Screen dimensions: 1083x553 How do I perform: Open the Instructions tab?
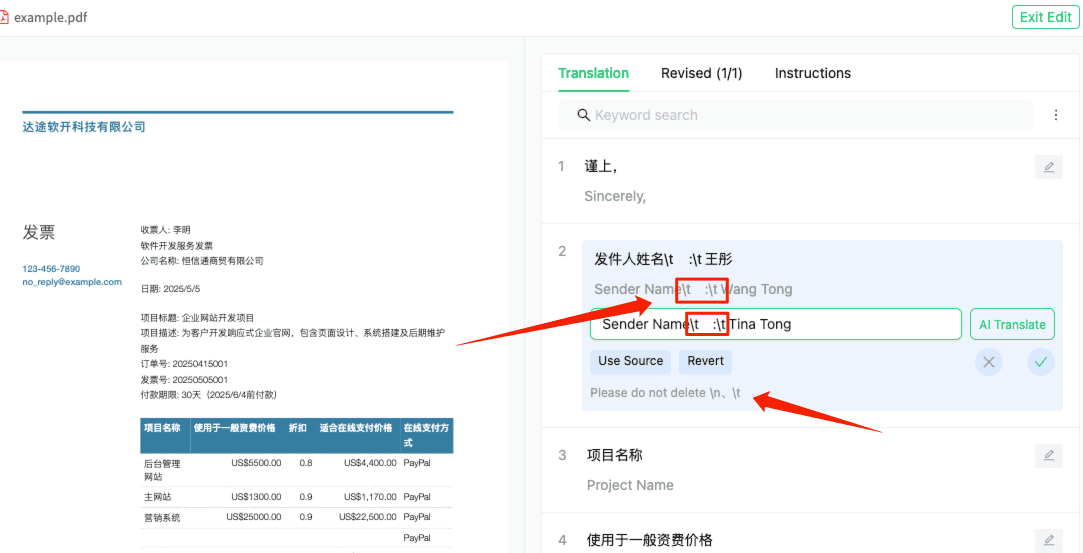pos(812,73)
